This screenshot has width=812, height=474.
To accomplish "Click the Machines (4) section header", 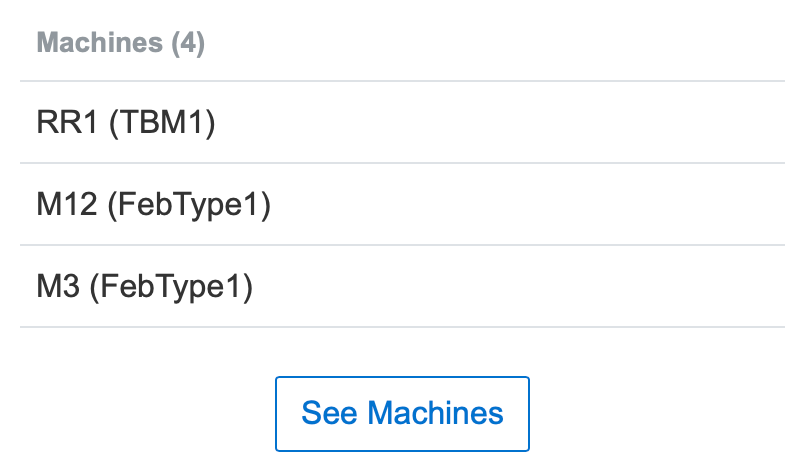I will pyautogui.click(x=121, y=44).
